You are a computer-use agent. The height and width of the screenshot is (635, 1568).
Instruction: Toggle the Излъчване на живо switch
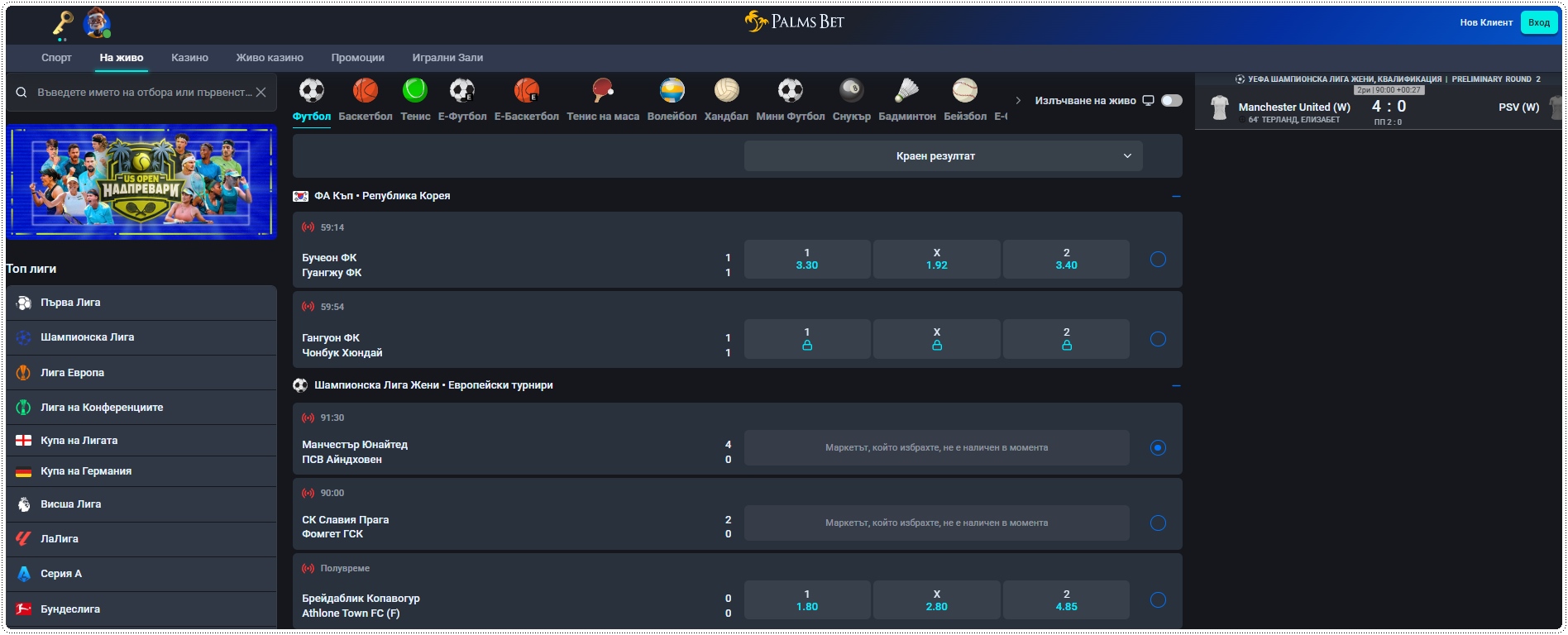pyautogui.click(x=1172, y=101)
